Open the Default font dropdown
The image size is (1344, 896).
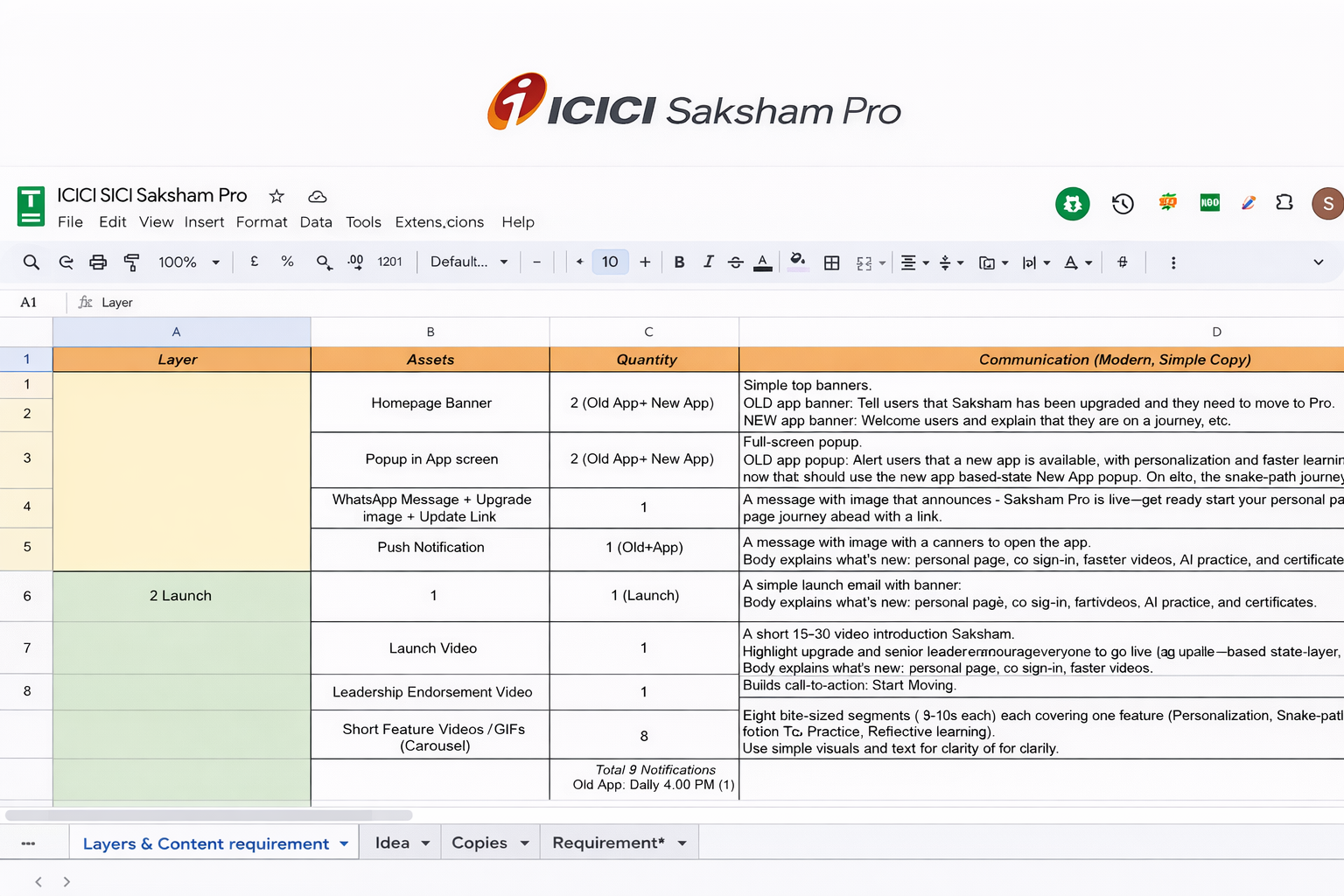point(468,262)
